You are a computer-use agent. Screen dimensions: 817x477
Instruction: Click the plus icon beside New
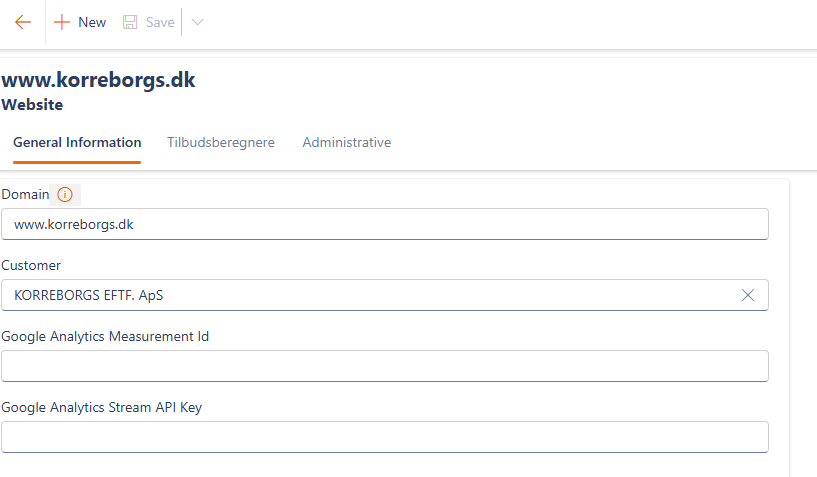pyautogui.click(x=62, y=22)
